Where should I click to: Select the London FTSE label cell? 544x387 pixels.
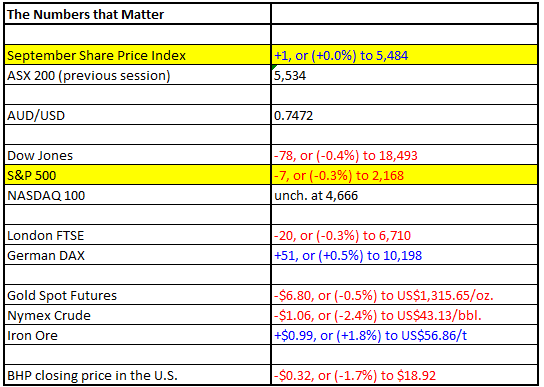point(137,235)
